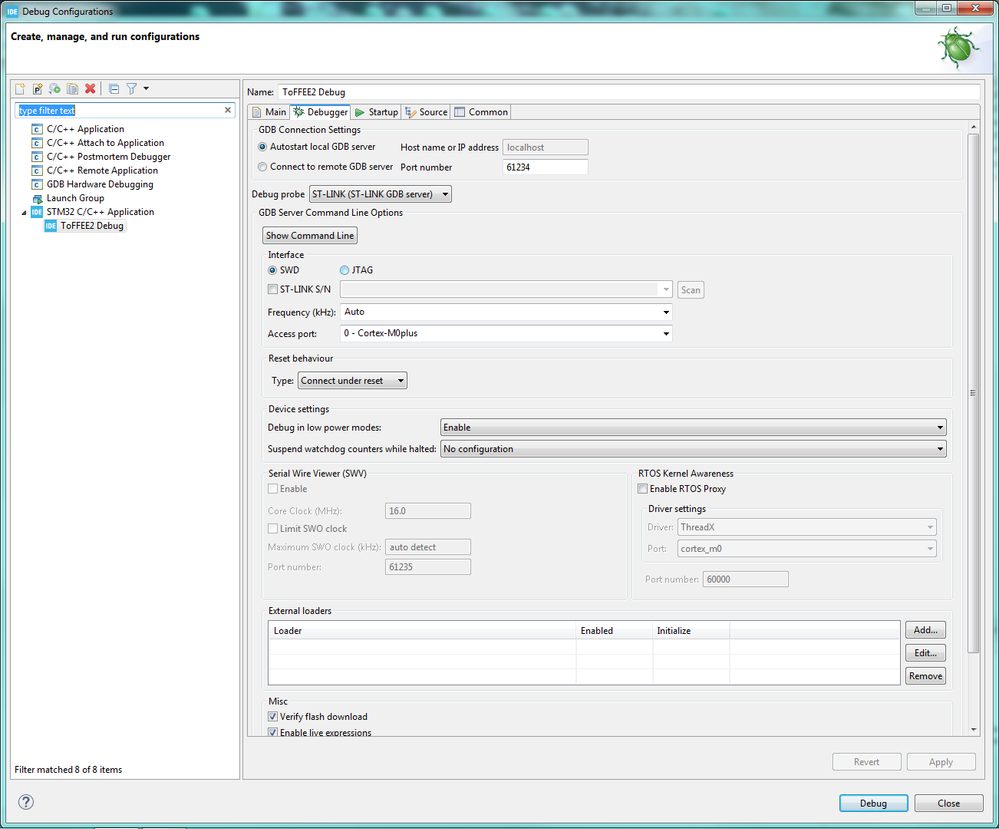The height and width of the screenshot is (829, 999).
Task: Select GDB Hardware Debugging icon
Action: pyautogui.click(x=37, y=185)
